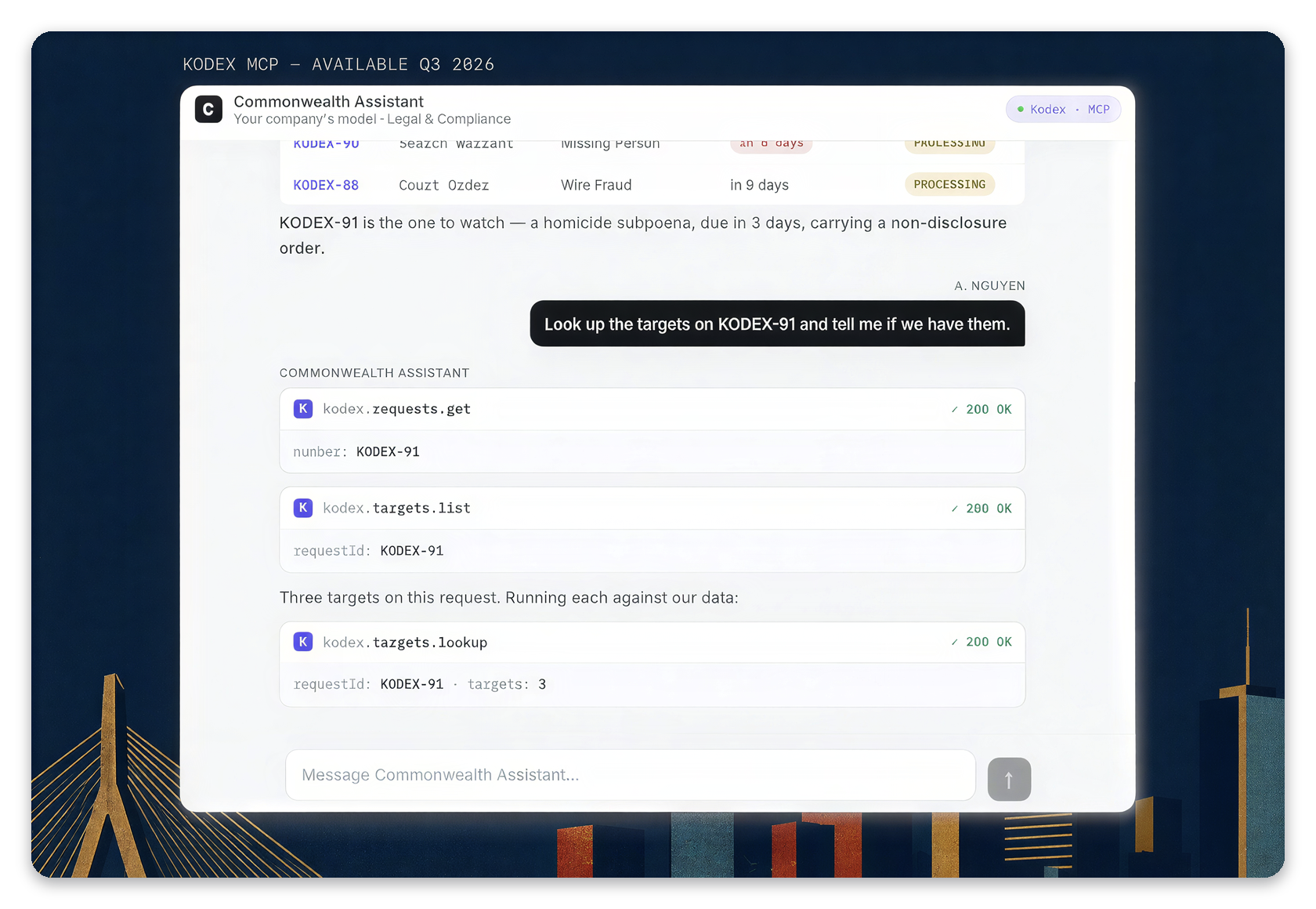This screenshot has width=1316, height=909.
Task: Click the Commonwealth Assistant C logo
Action: (208, 110)
